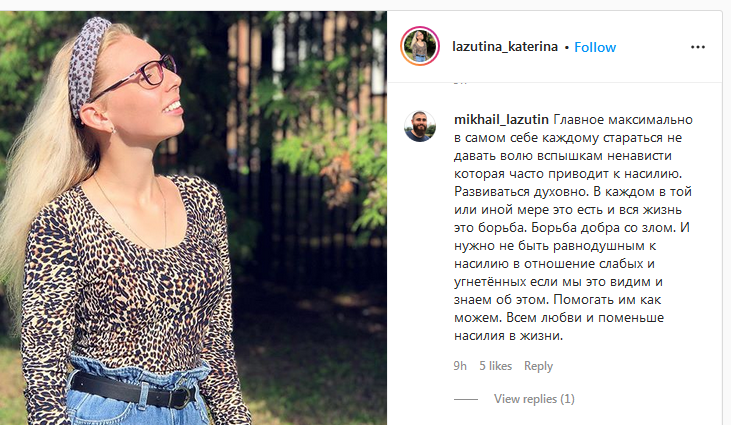Click the last comment line 'насилия в жизни.'
Viewport: 731px width, 425px height.
tap(509, 336)
